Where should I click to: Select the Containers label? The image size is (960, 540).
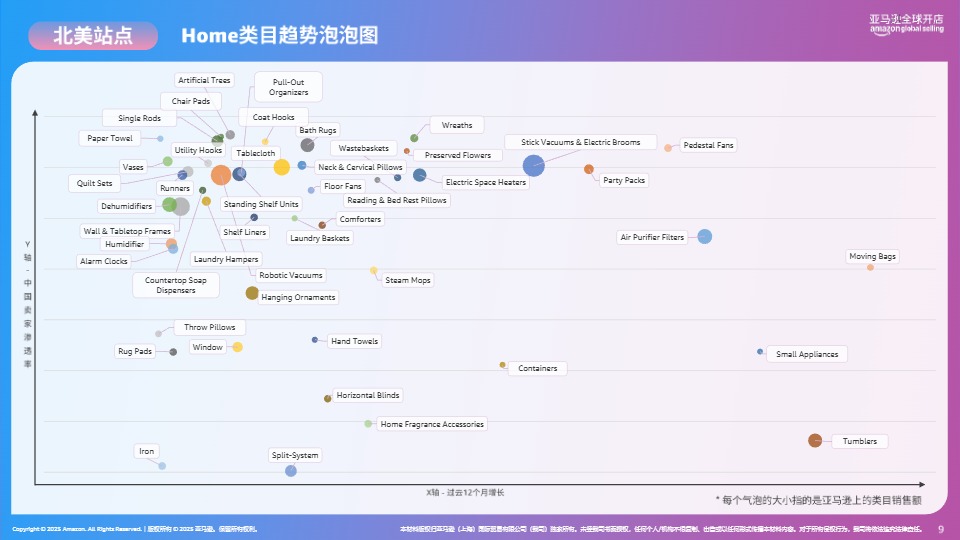[538, 368]
